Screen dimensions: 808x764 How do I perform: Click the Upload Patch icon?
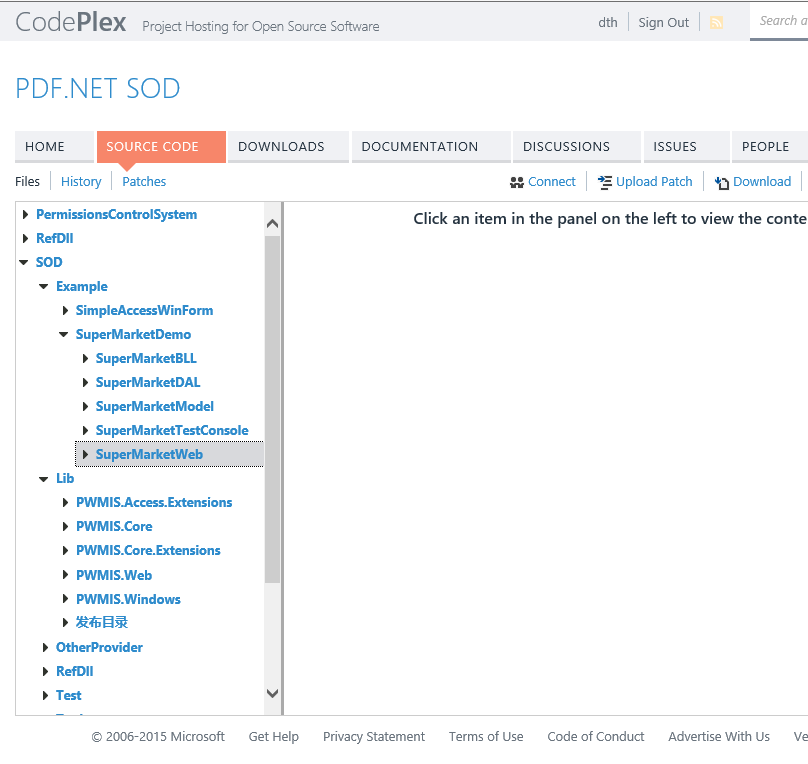[x=605, y=182]
